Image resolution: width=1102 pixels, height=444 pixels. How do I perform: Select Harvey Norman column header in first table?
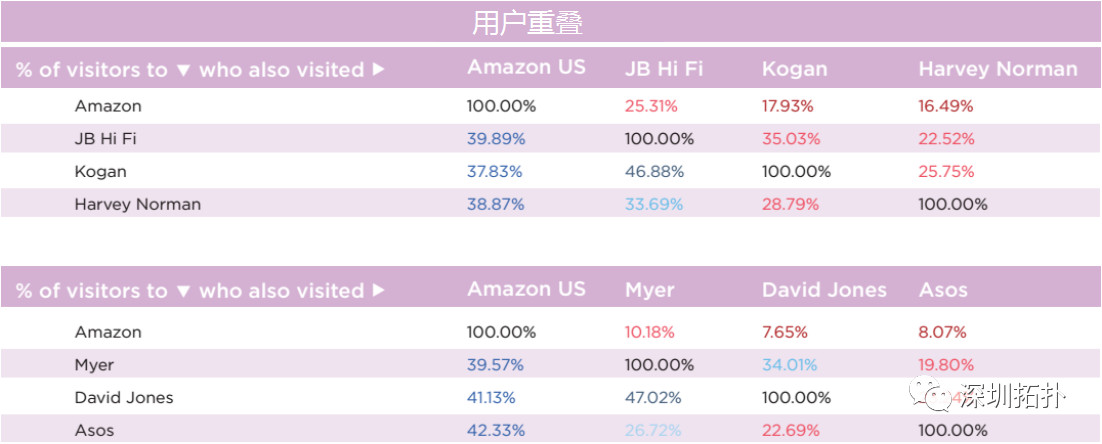[x=998, y=69]
